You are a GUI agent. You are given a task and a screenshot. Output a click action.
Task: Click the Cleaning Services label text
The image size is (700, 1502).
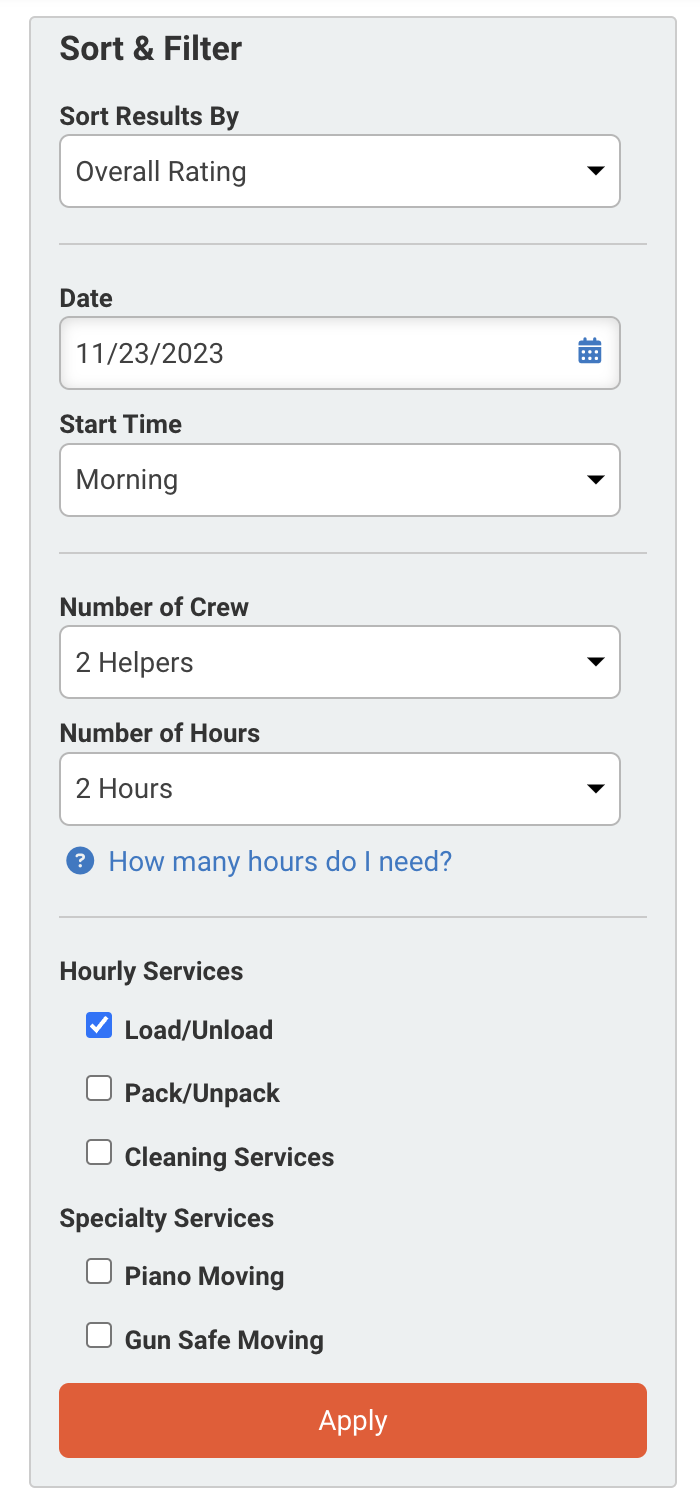click(x=229, y=1157)
